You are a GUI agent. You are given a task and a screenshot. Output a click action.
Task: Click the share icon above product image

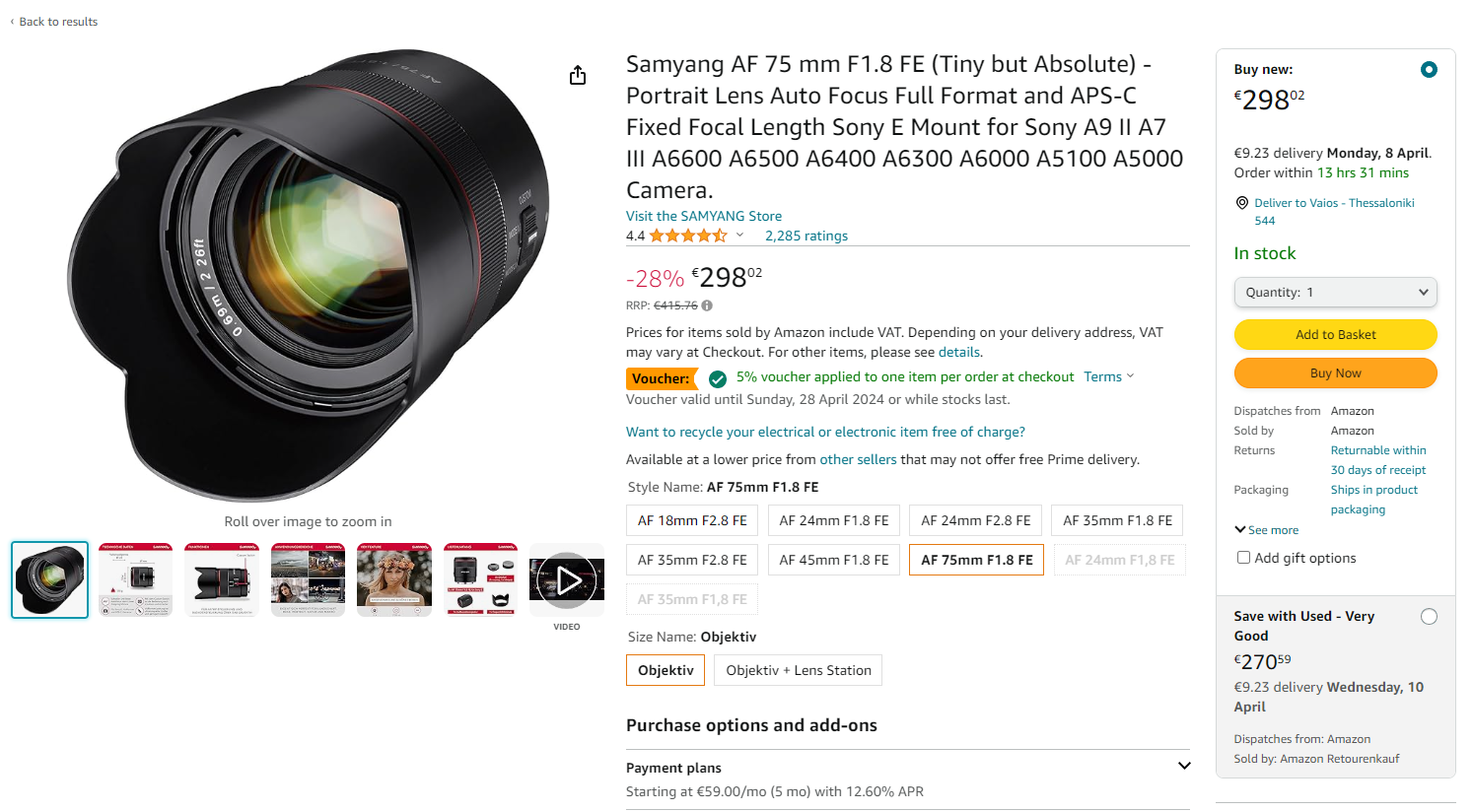tap(578, 76)
